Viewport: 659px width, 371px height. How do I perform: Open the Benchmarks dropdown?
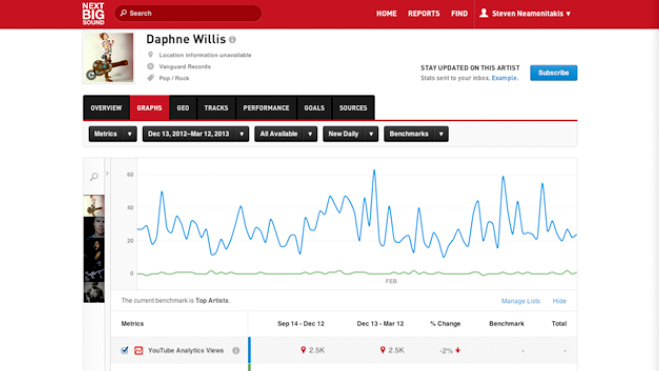tap(416, 134)
